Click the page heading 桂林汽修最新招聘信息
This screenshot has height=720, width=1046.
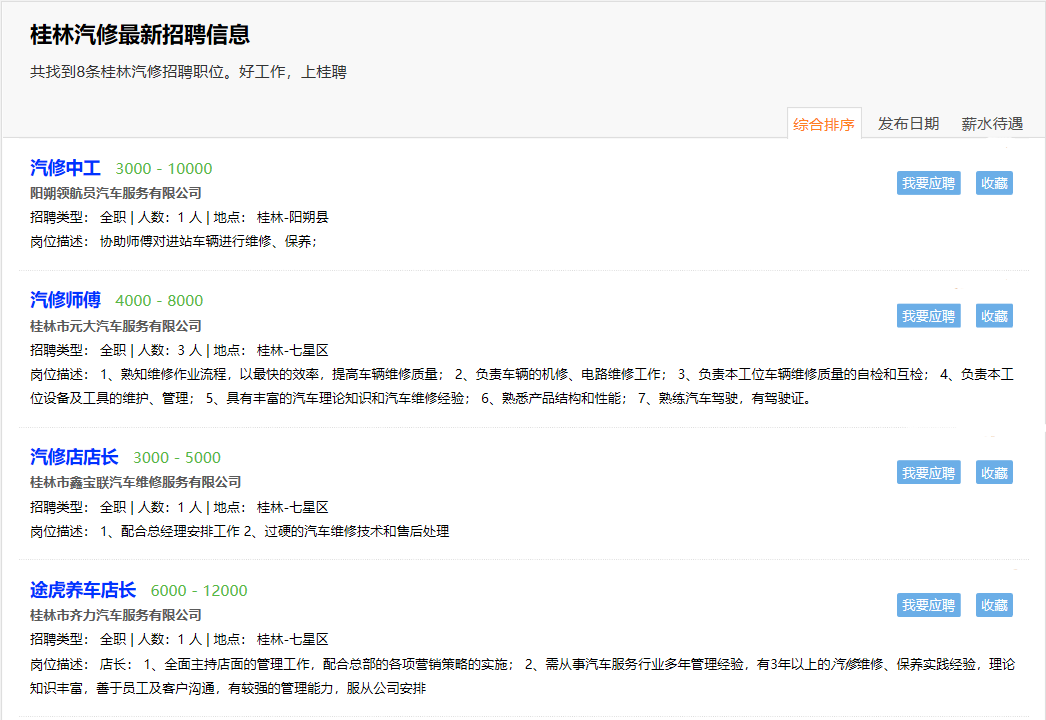[x=140, y=35]
